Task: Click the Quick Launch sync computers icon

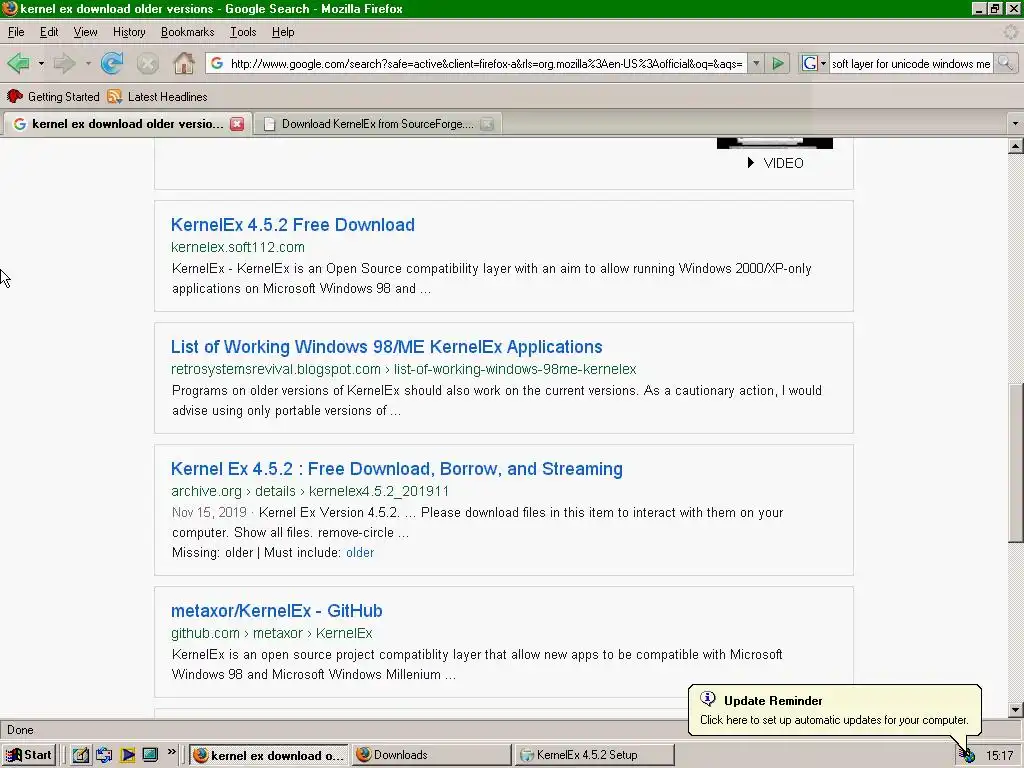Action: coord(104,755)
